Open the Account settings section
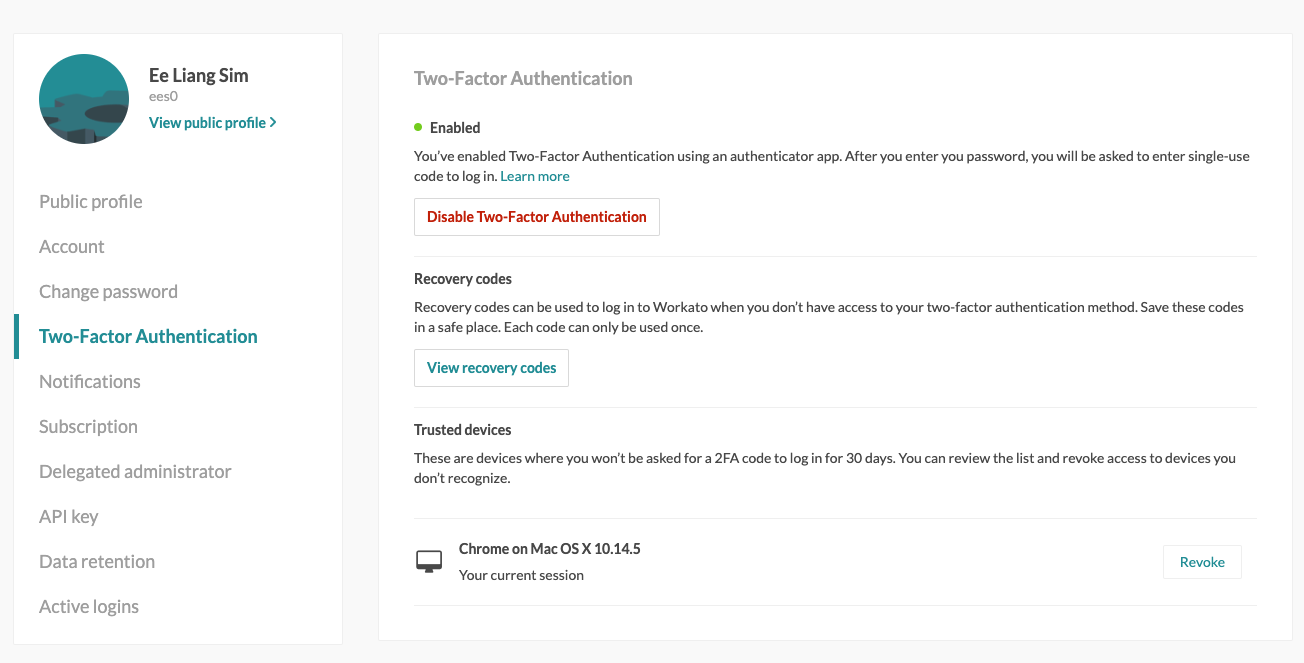This screenshot has width=1304, height=663. pos(71,246)
